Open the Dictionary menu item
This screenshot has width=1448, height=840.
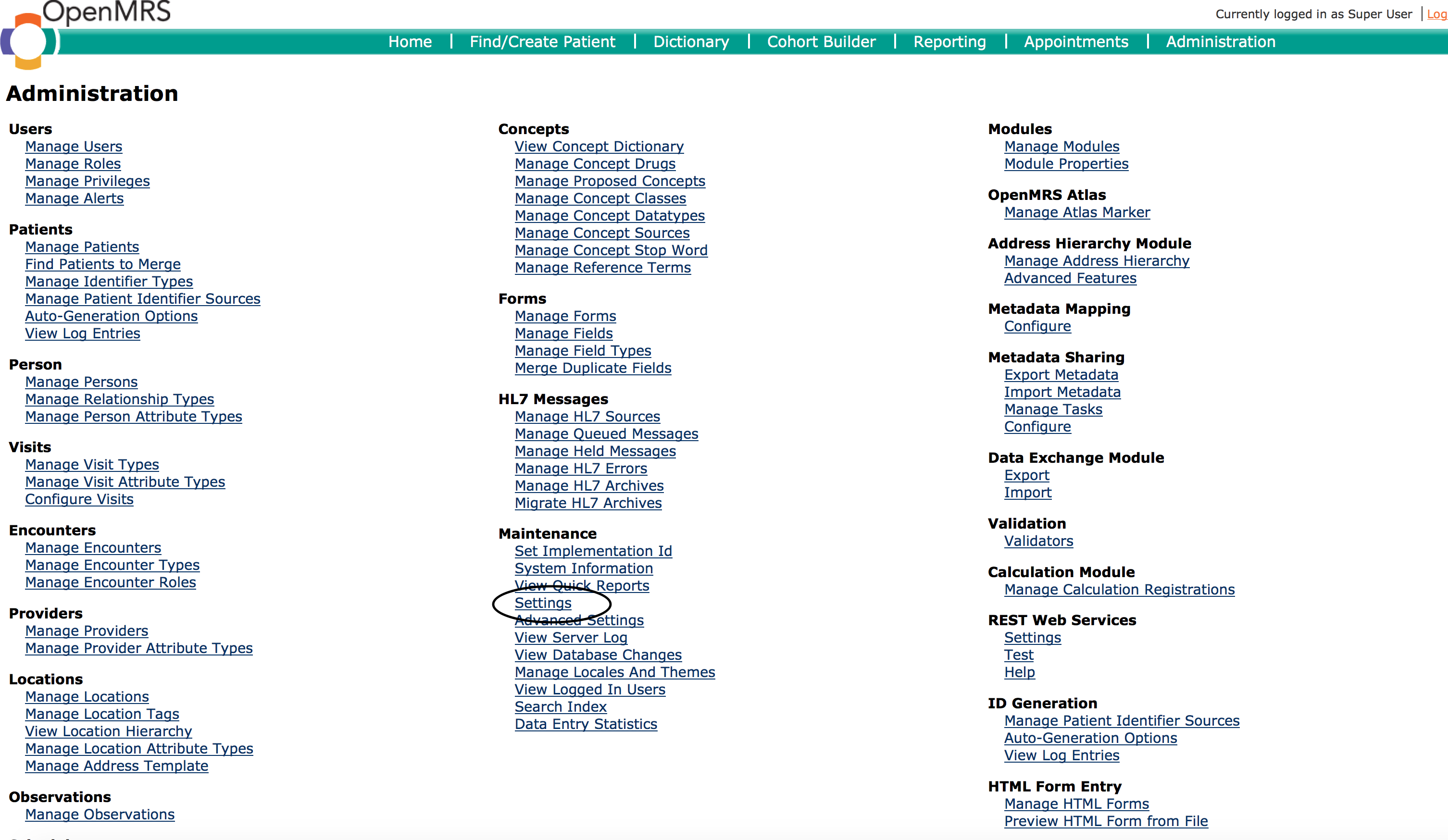pos(691,42)
